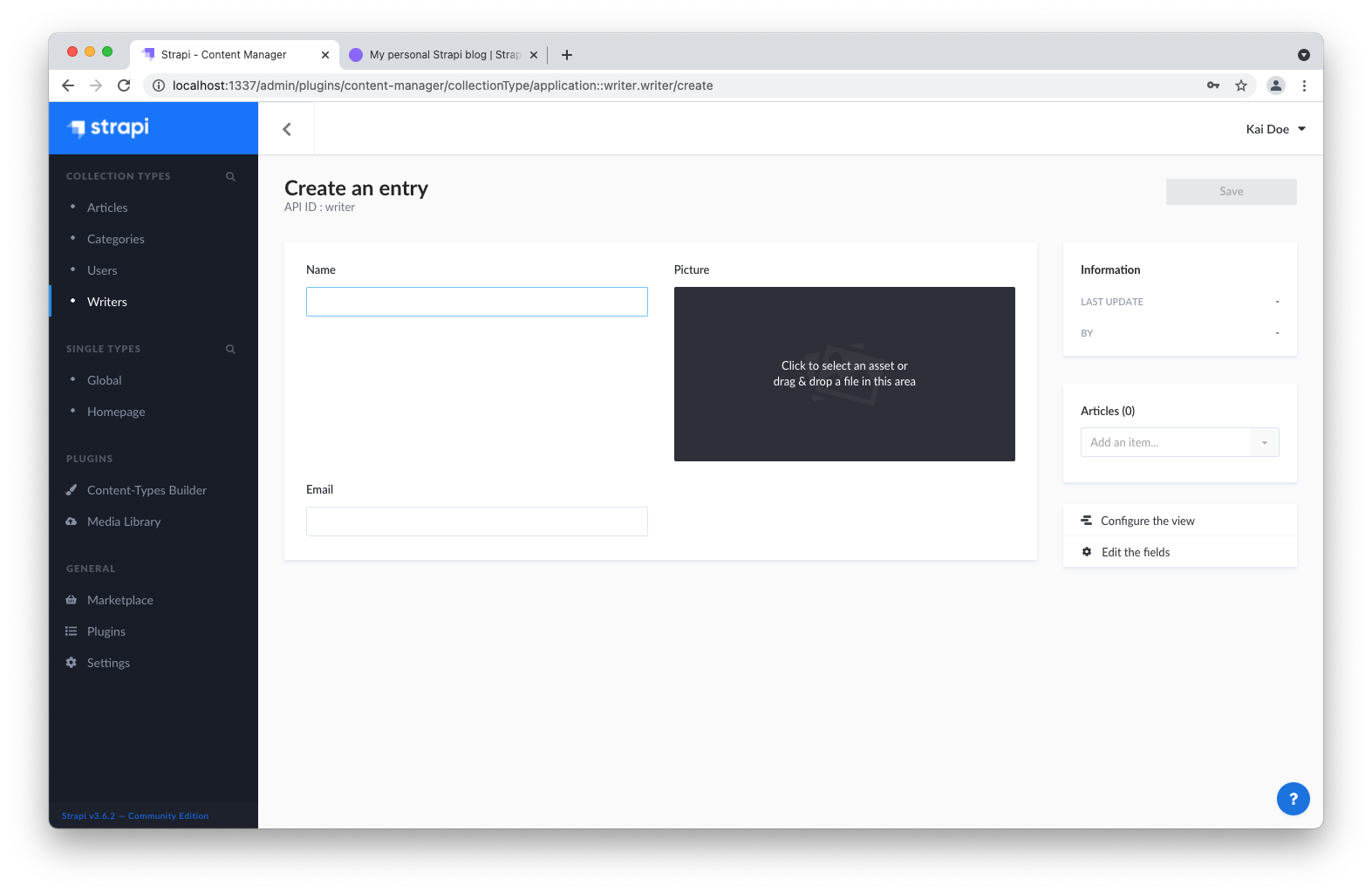Click the search icon beside Single Types
Image resolution: width=1372 pixels, height=893 pixels.
pyautogui.click(x=230, y=349)
